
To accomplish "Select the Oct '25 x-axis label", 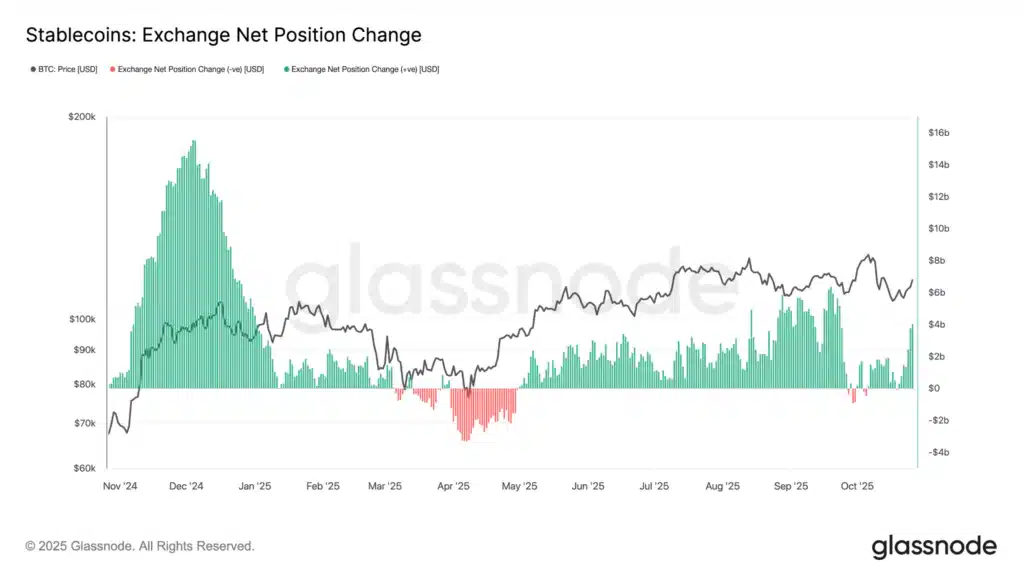I will pos(857,486).
